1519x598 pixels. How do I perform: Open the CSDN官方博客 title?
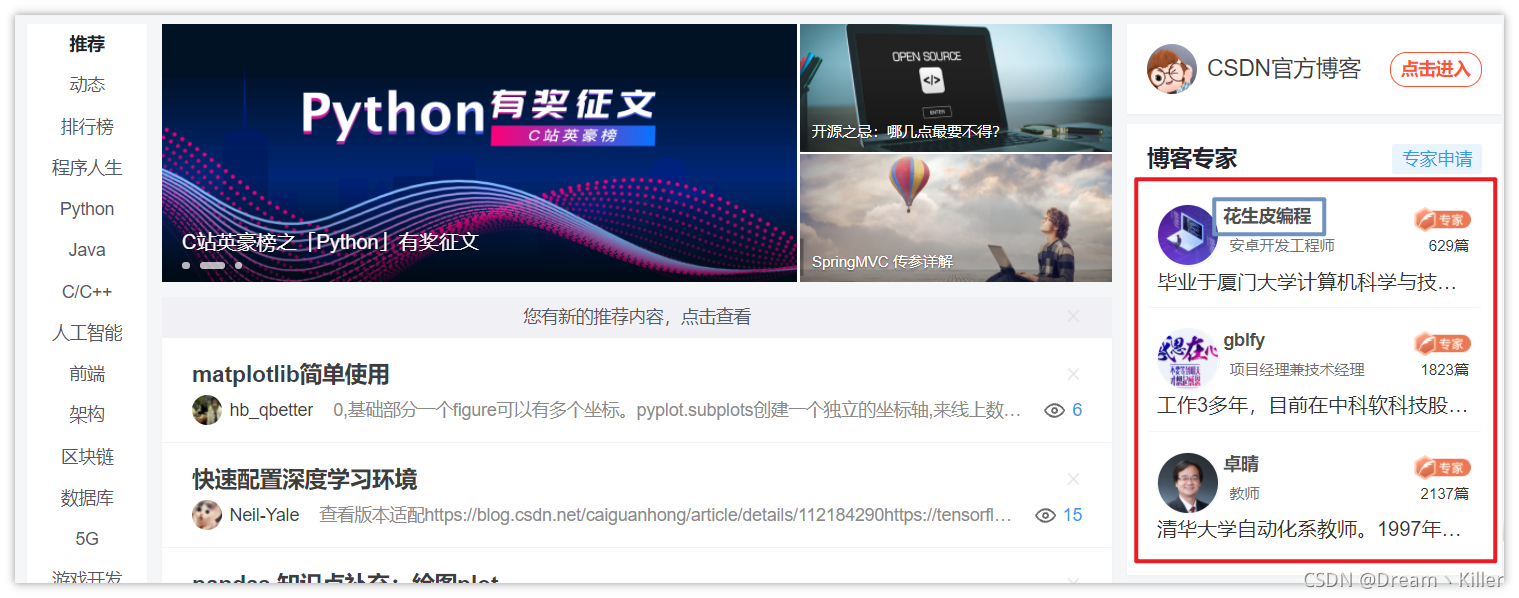[x=1284, y=69]
